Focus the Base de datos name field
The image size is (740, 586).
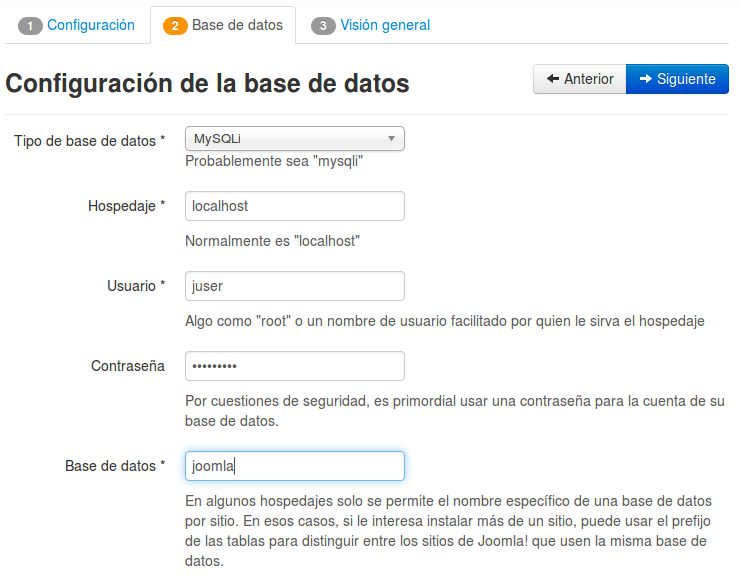pos(295,466)
